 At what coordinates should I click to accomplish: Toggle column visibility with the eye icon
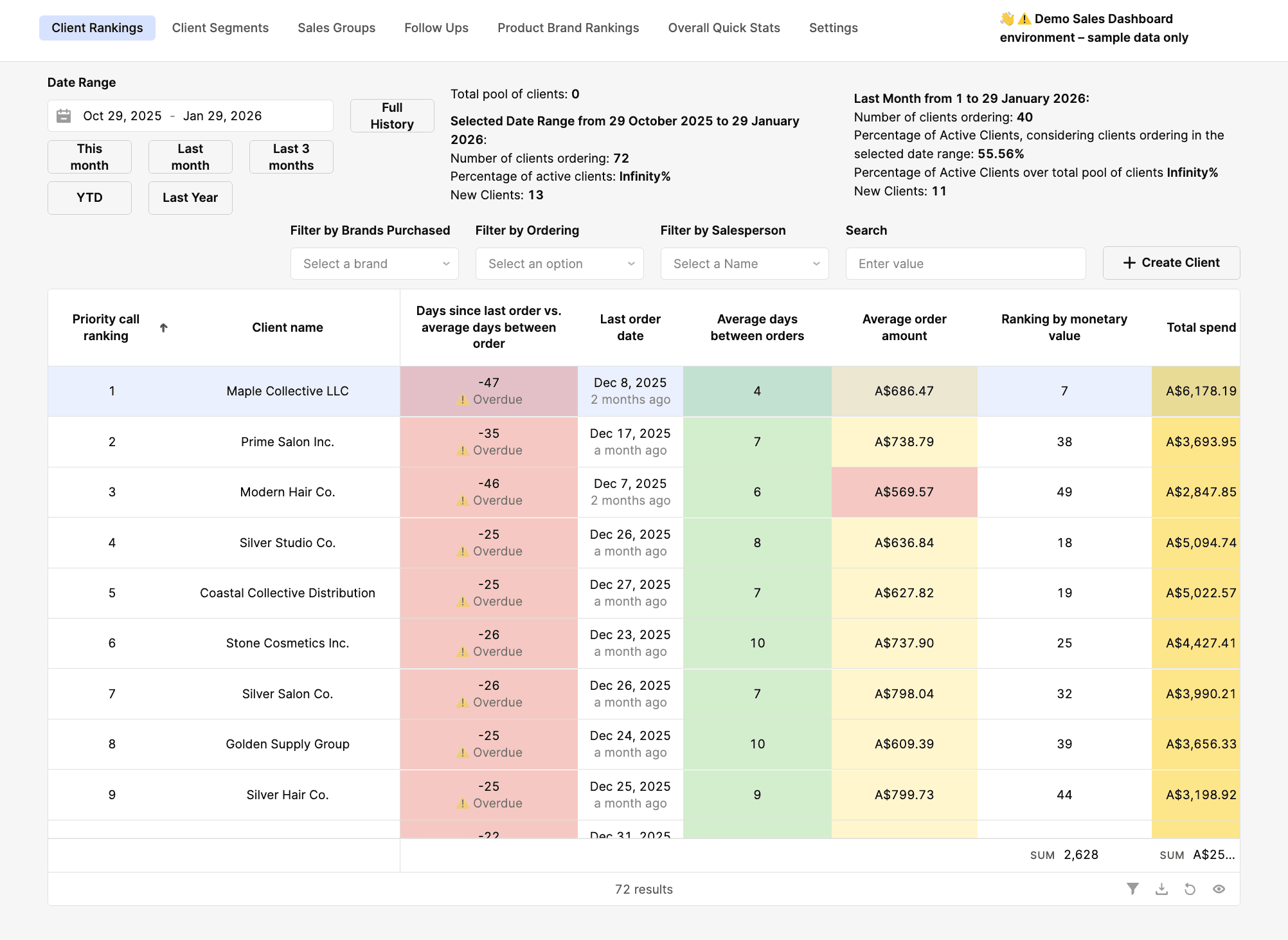[x=1219, y=889]
